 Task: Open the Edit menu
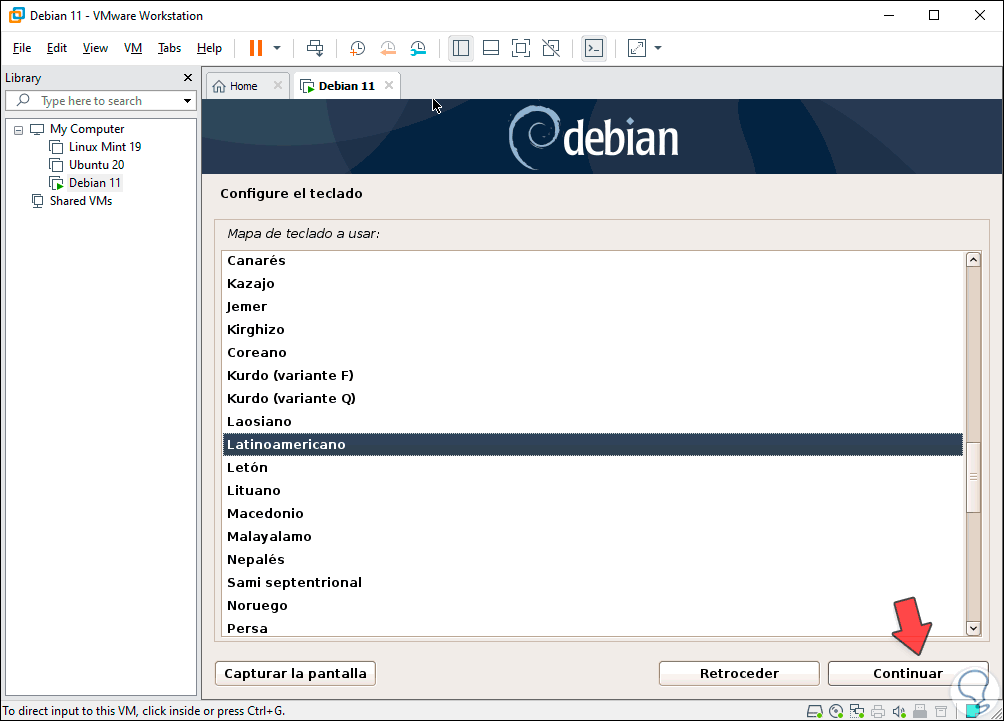pyautogui.click(x=56, y=48)
